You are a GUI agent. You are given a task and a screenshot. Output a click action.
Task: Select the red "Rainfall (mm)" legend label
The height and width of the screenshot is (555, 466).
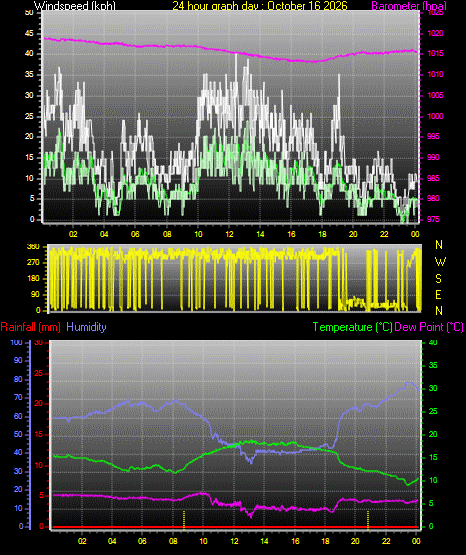point(30,327)
